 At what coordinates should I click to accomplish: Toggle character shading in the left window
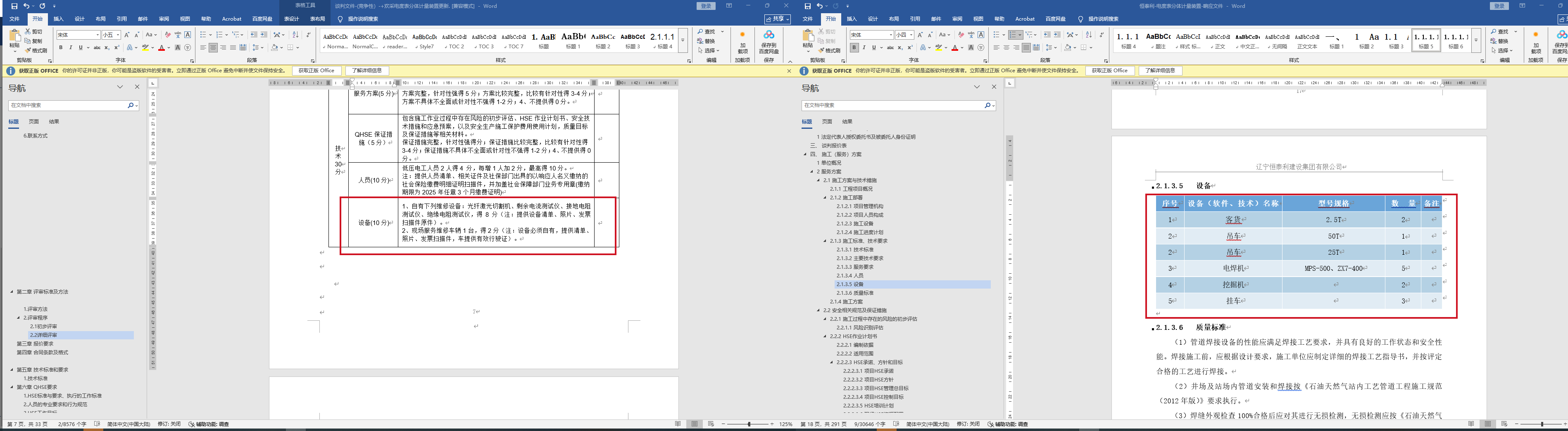(178, 47)
